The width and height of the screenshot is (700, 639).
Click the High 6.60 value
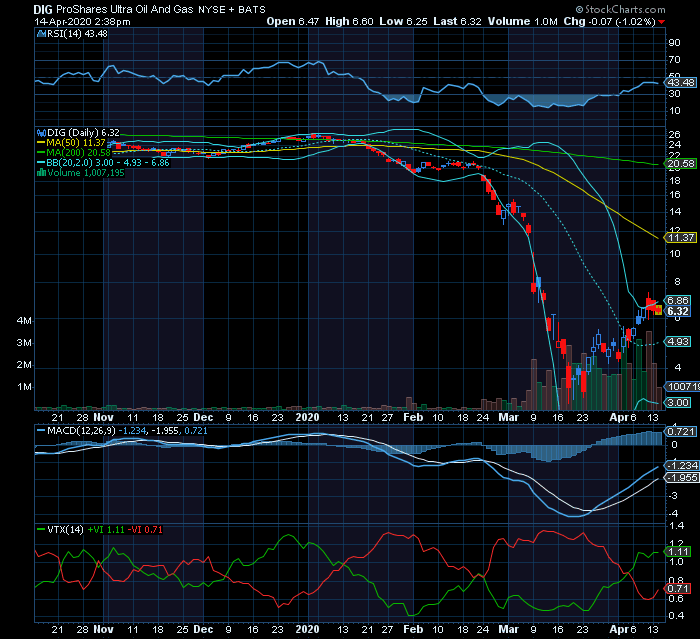(x=349, y=21)
